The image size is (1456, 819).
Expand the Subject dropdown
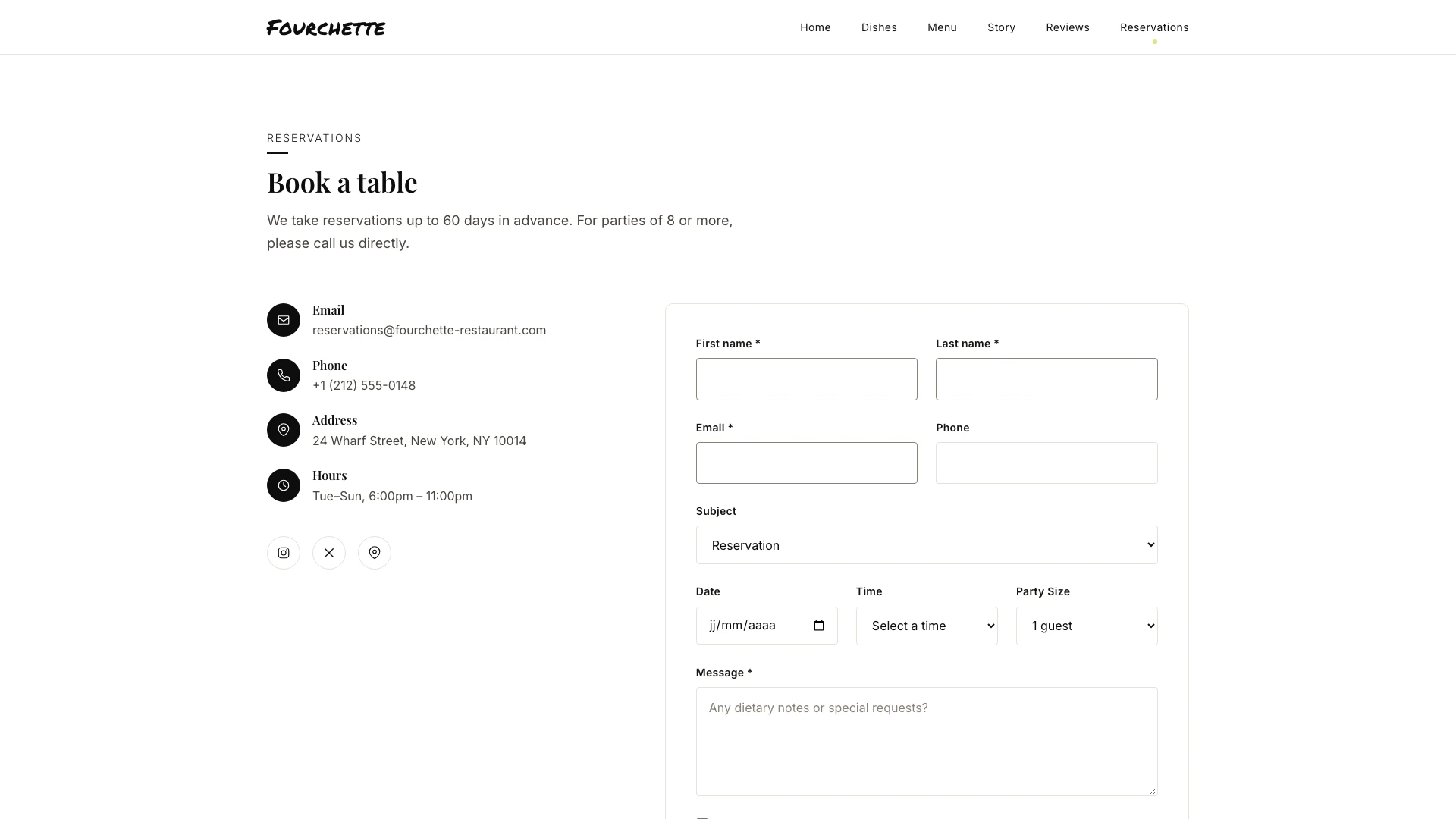927,545
